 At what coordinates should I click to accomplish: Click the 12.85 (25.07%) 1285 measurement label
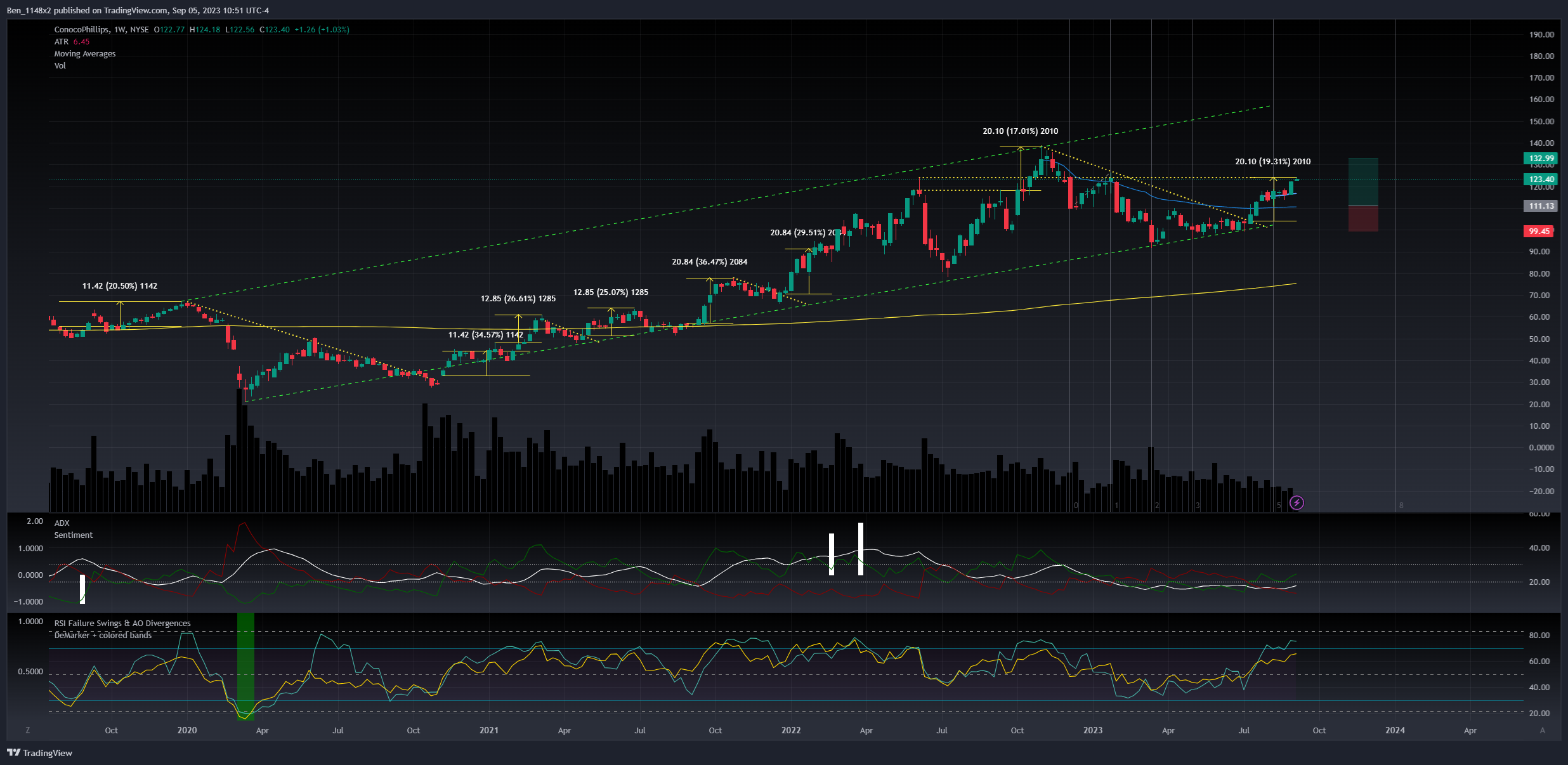(611, 292)
